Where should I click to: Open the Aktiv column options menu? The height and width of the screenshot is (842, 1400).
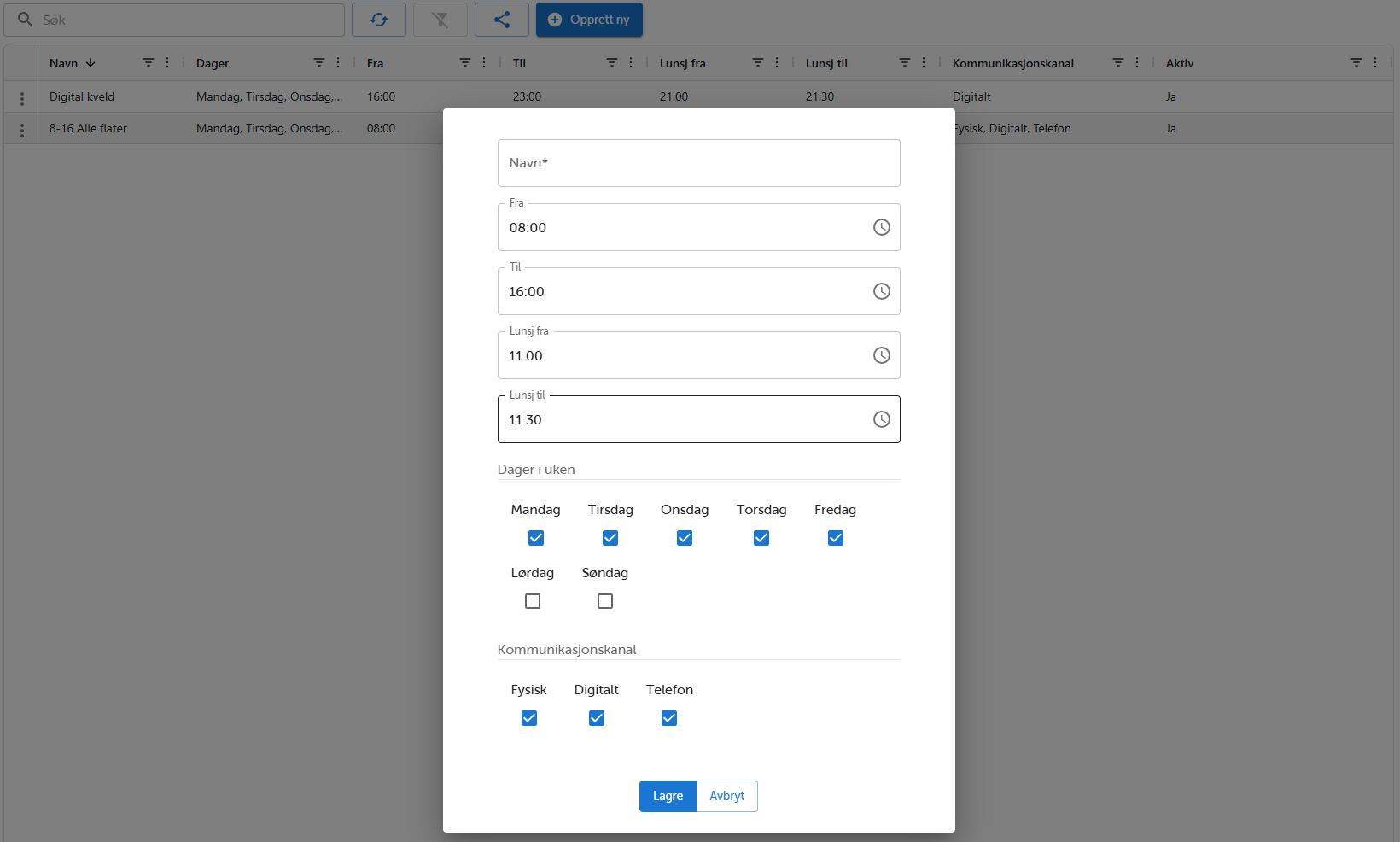point(1376,62)
